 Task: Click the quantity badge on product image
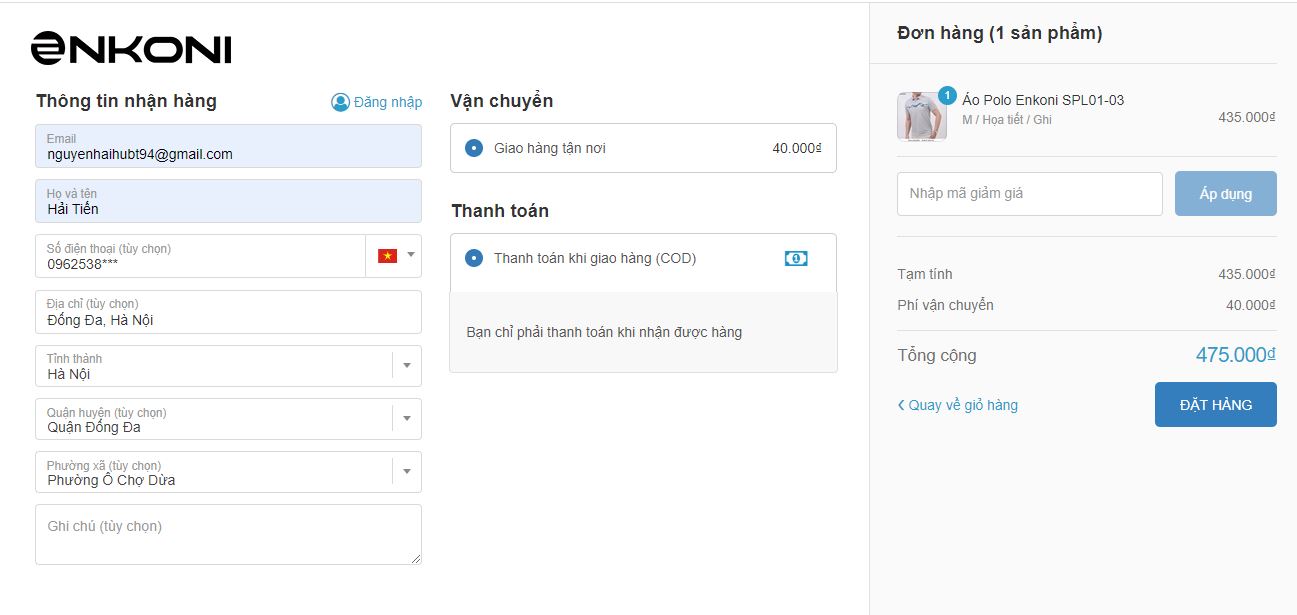coord(947,95)
